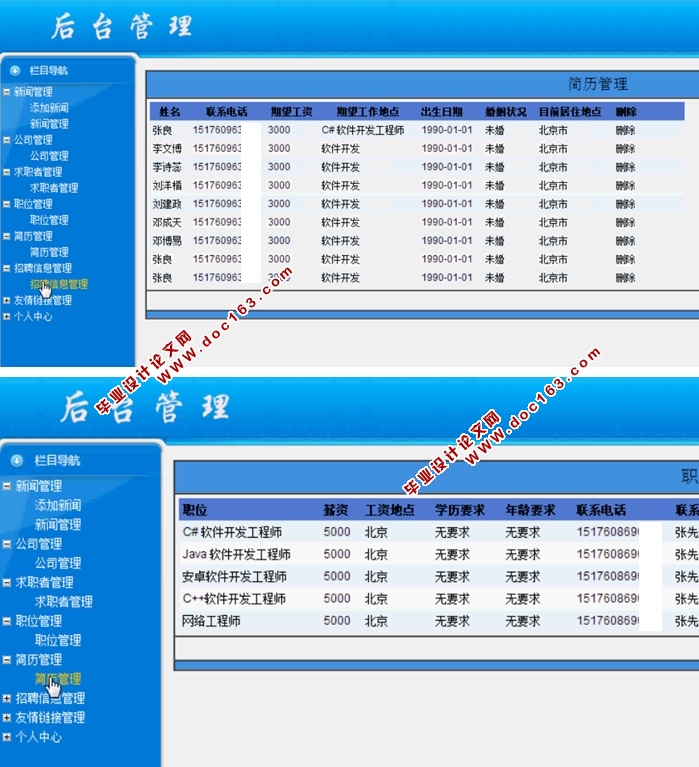Select the C++软件开发工程师 job row
This screenshot has height=767, width=699.
click(439, 599)
